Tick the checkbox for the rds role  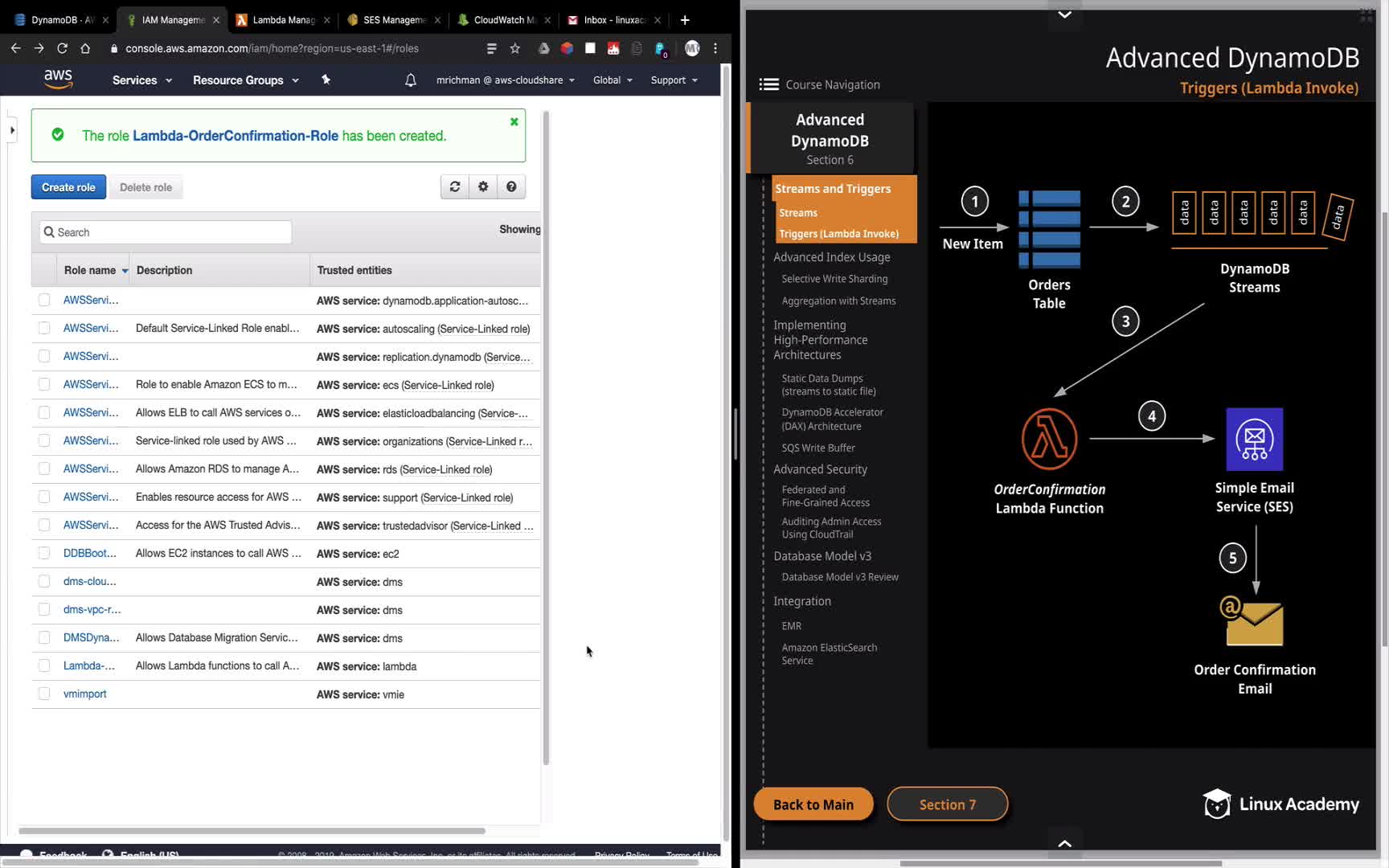click(44, 469)
